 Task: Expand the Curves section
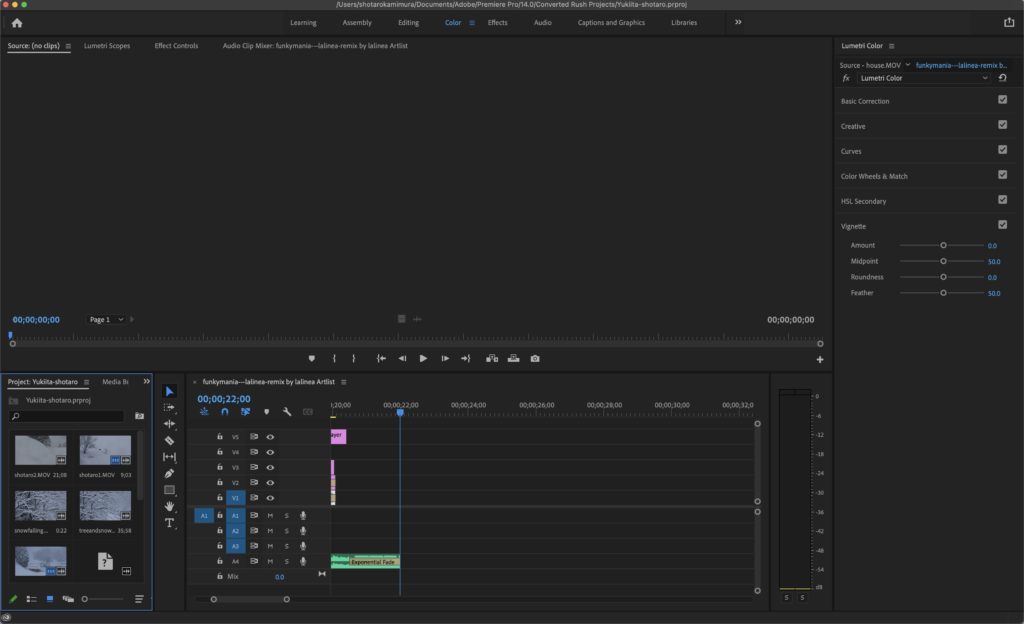(x=851, y=151)
